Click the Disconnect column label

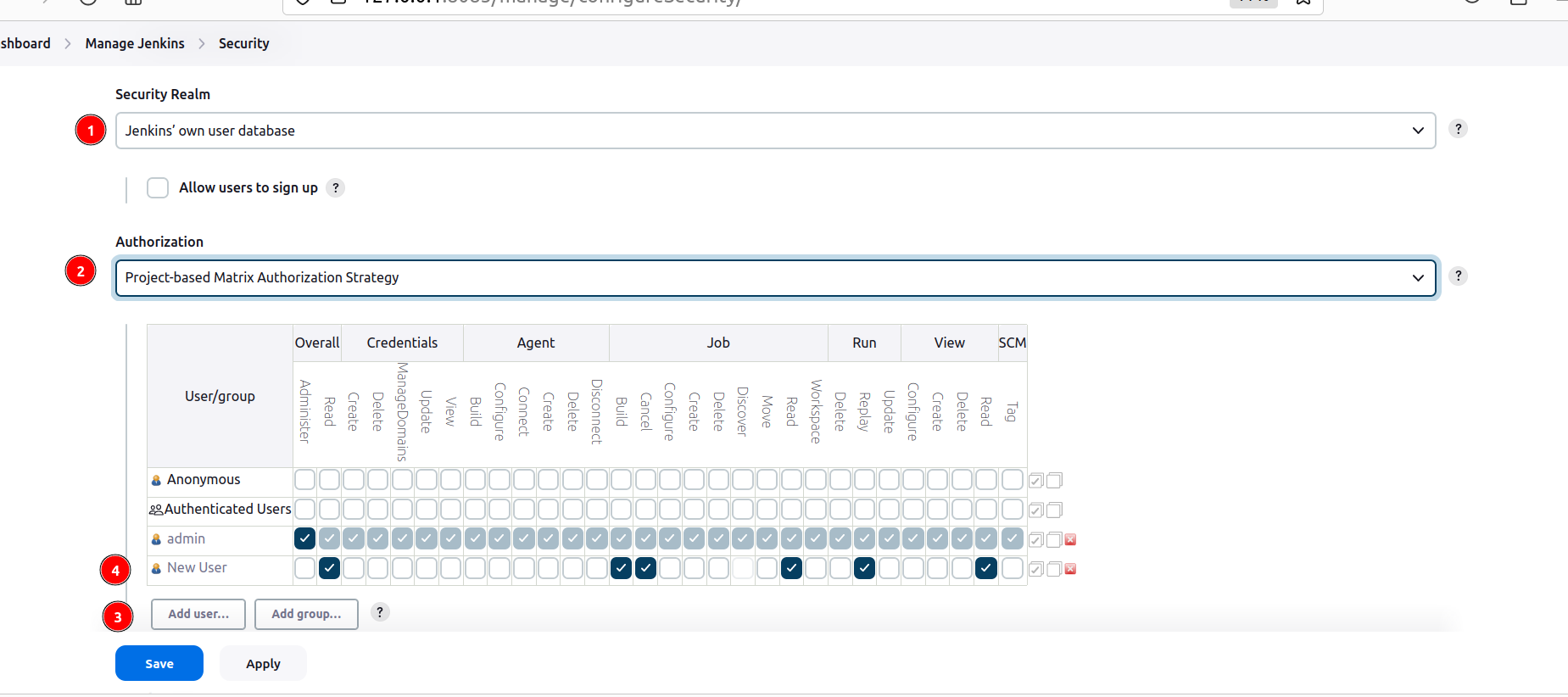tap(596, 412)
